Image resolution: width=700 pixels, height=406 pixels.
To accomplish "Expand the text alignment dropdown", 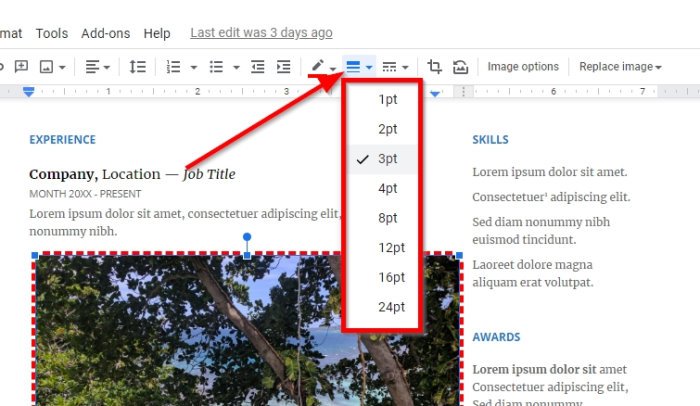I will [x=97, y=67].
